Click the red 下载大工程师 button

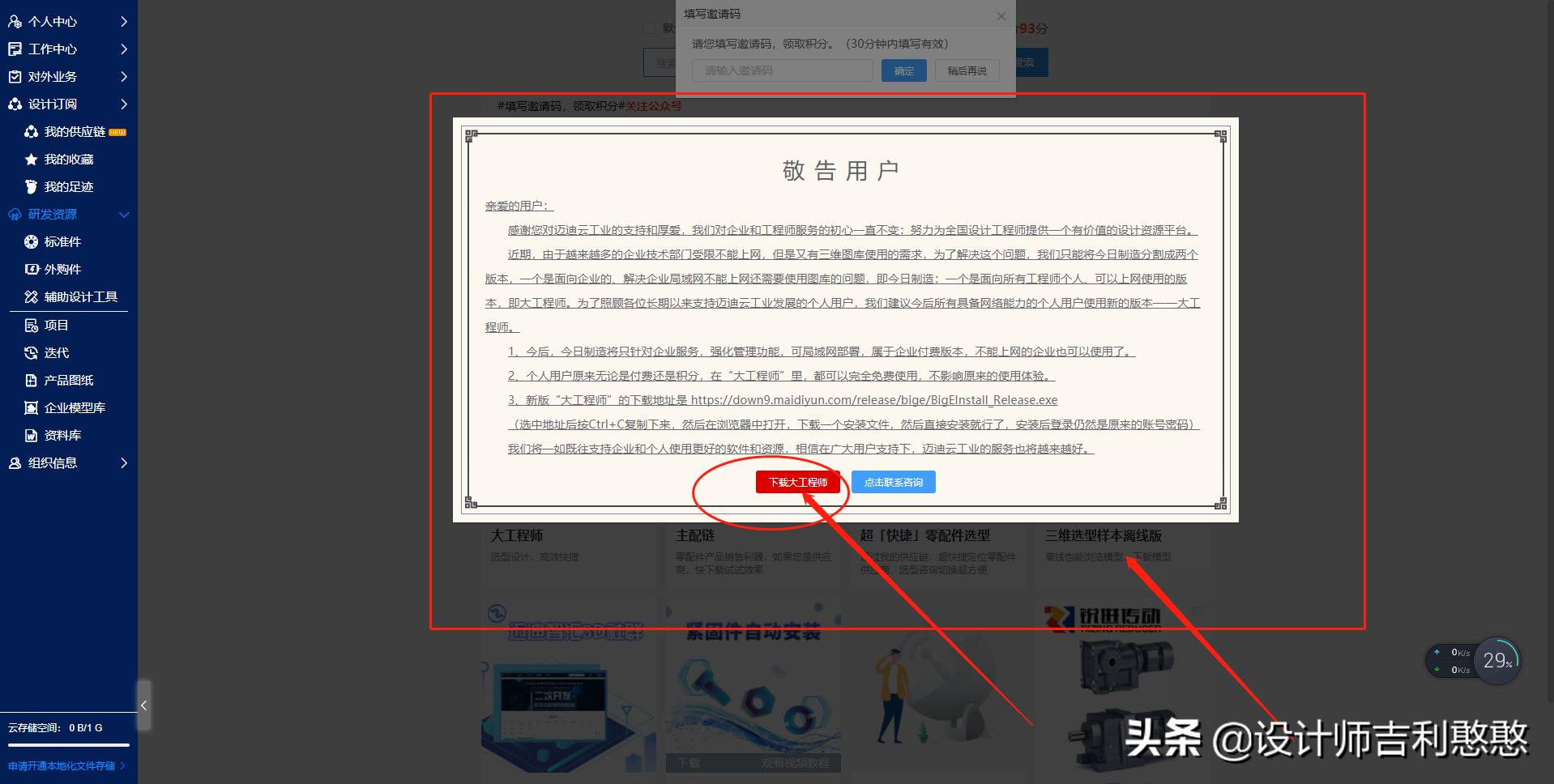coord(799,481)
